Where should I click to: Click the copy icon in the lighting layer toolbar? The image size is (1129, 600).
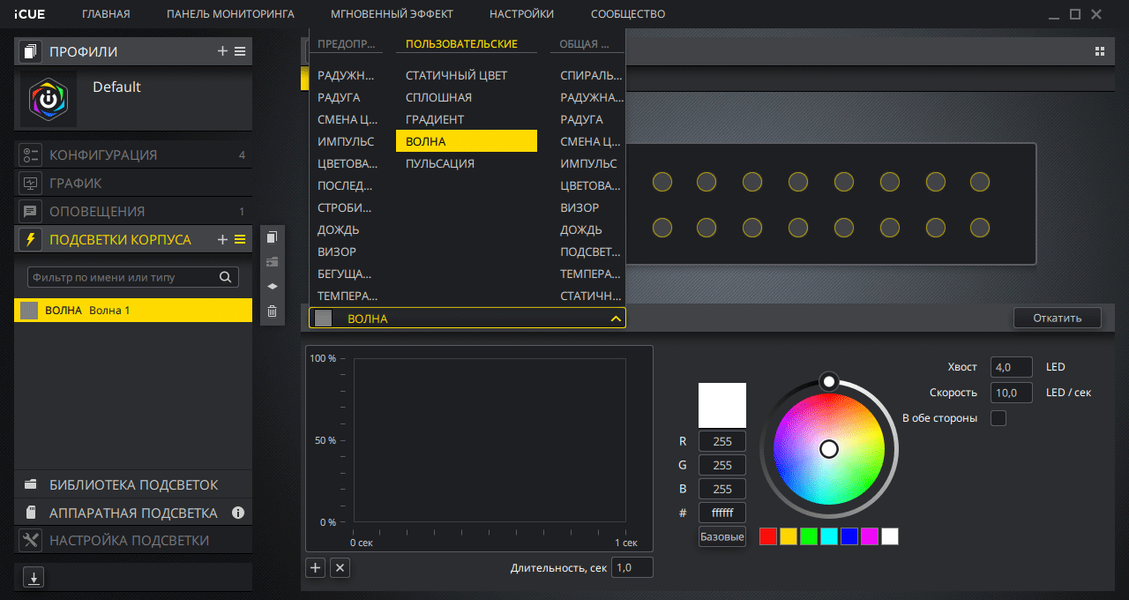pos(271,237)
